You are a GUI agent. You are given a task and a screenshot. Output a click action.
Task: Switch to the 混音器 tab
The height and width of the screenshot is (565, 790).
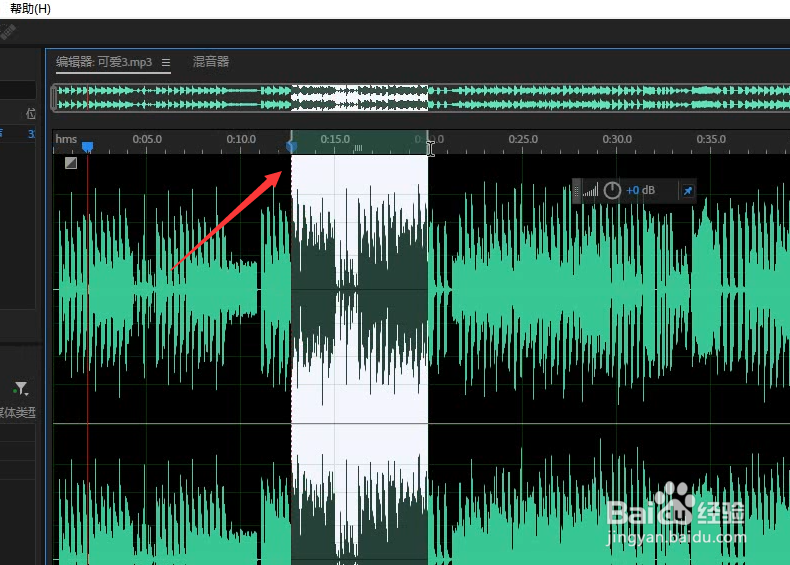[x=211, y=62]
